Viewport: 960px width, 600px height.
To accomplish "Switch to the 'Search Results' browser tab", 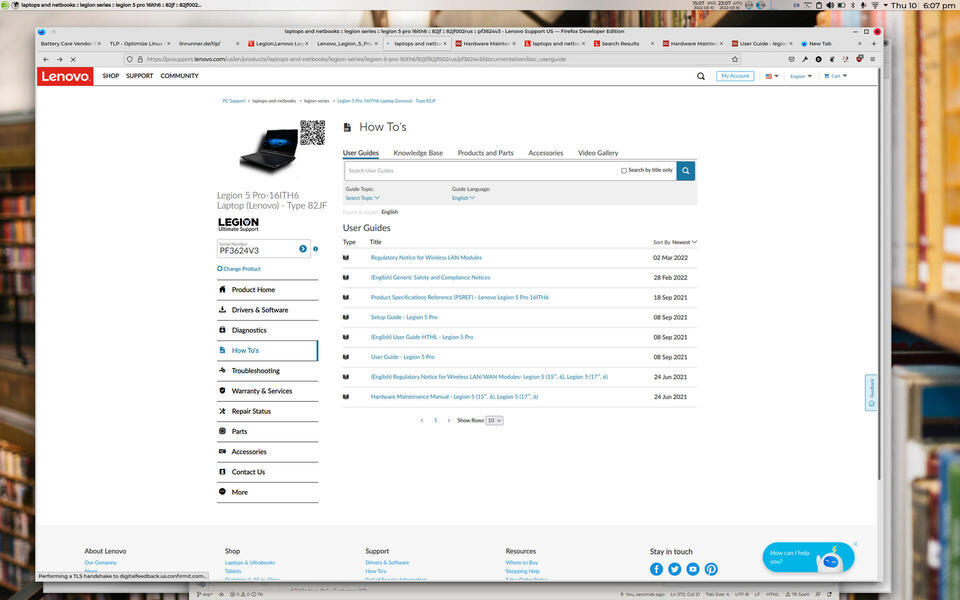I will point(624,44).
